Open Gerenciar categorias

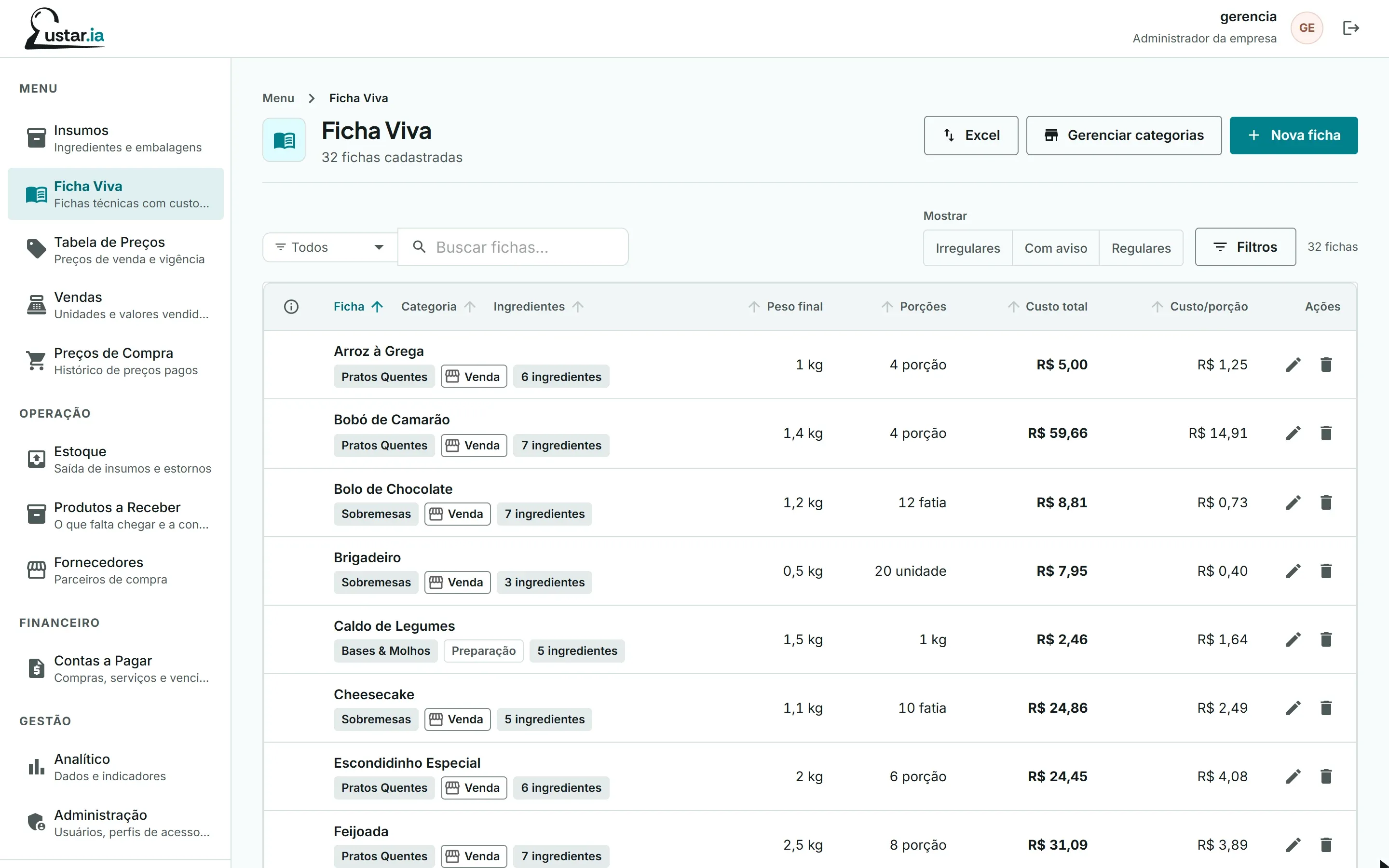pyautogui.click(x=1123, y=136)
